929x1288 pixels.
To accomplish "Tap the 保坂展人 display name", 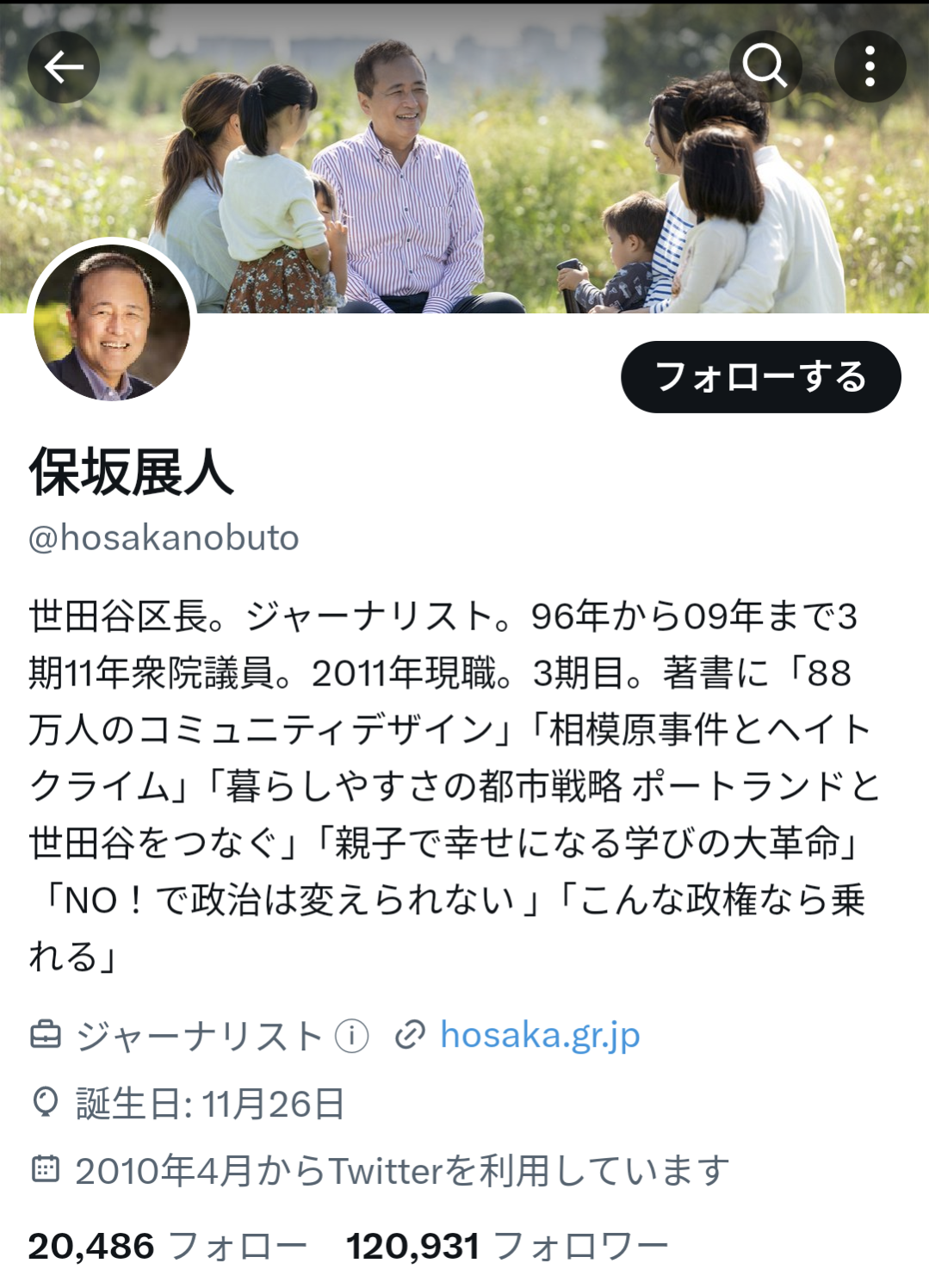I will coord(131,472).
